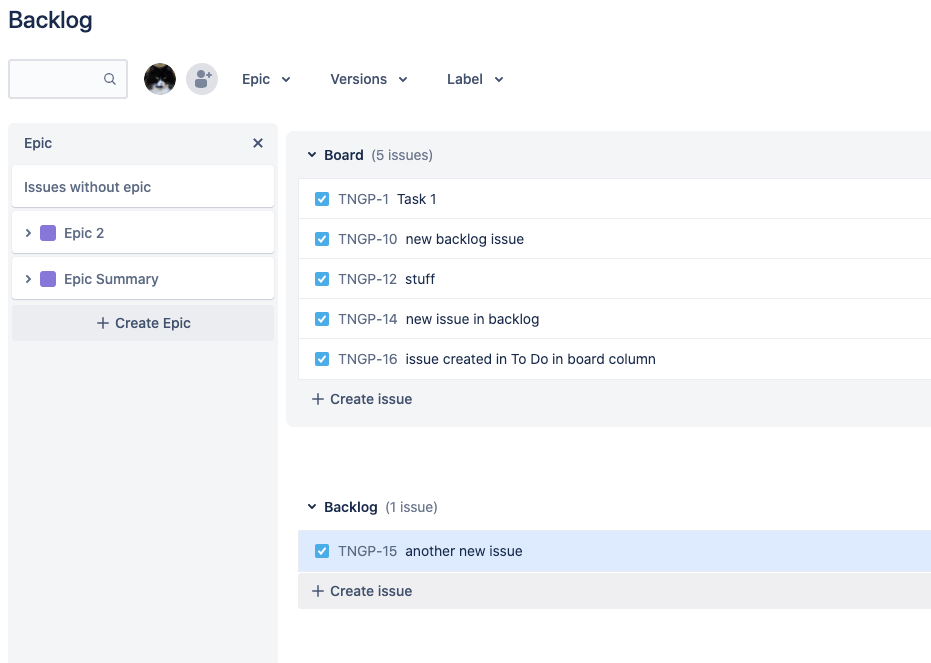
Task: Open the Label filter dropdown
Action: pos(475,79)
